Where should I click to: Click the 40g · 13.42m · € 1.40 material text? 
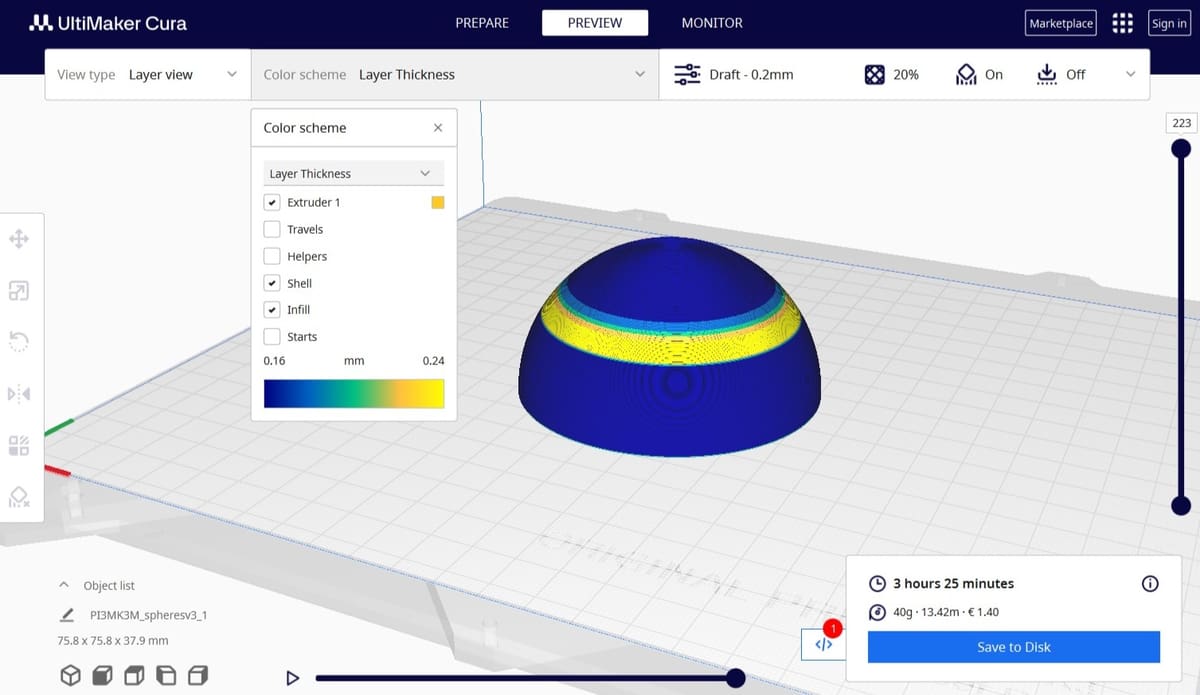click(x=946, y=612)
